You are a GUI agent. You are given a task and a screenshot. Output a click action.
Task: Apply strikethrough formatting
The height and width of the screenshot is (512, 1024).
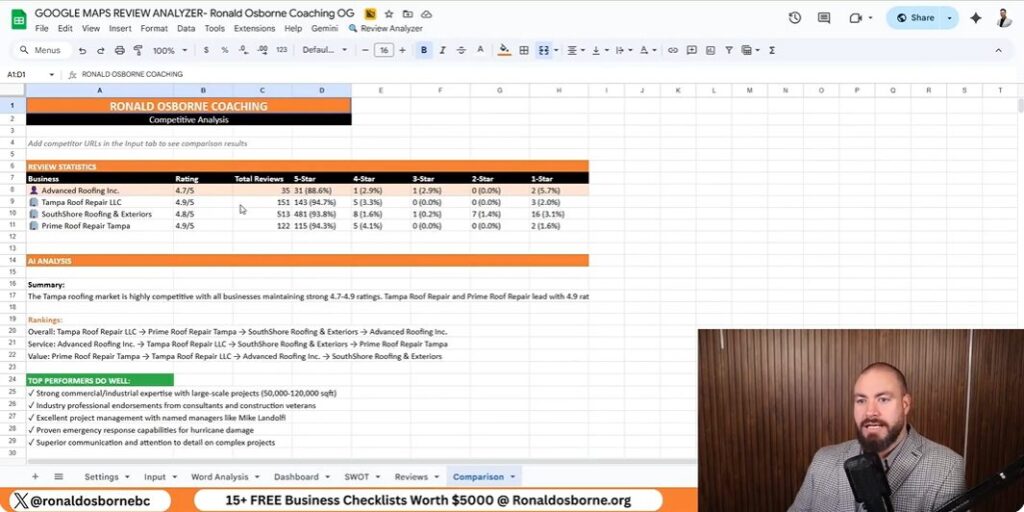click(461, 50)
